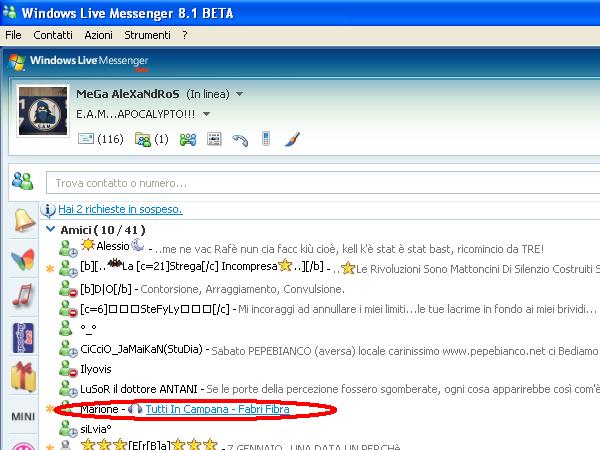The height and width of the screenshot is (450, 600).
Task: Open the email inbox icon (116)
Action: coord(100,139)
